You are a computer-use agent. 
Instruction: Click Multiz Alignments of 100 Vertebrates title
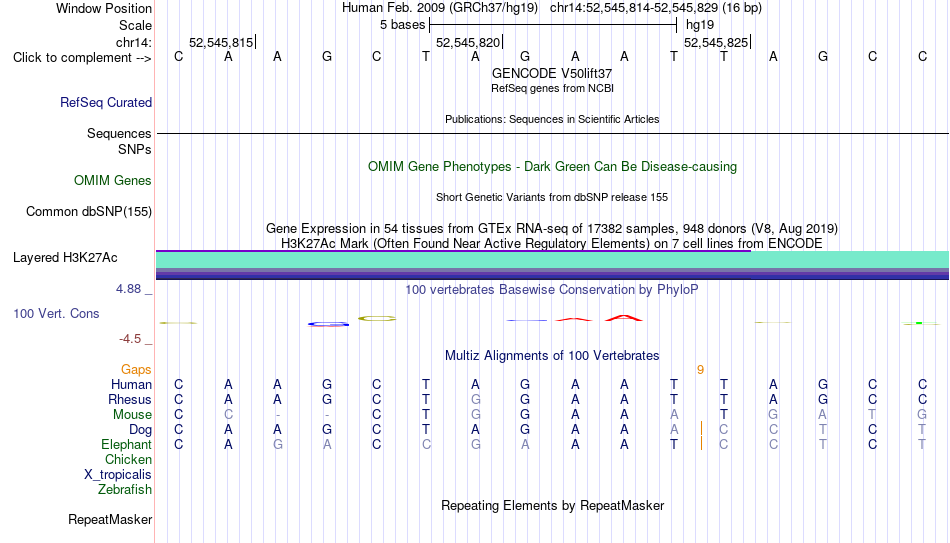pyautogui.click(x=552, y=356)
